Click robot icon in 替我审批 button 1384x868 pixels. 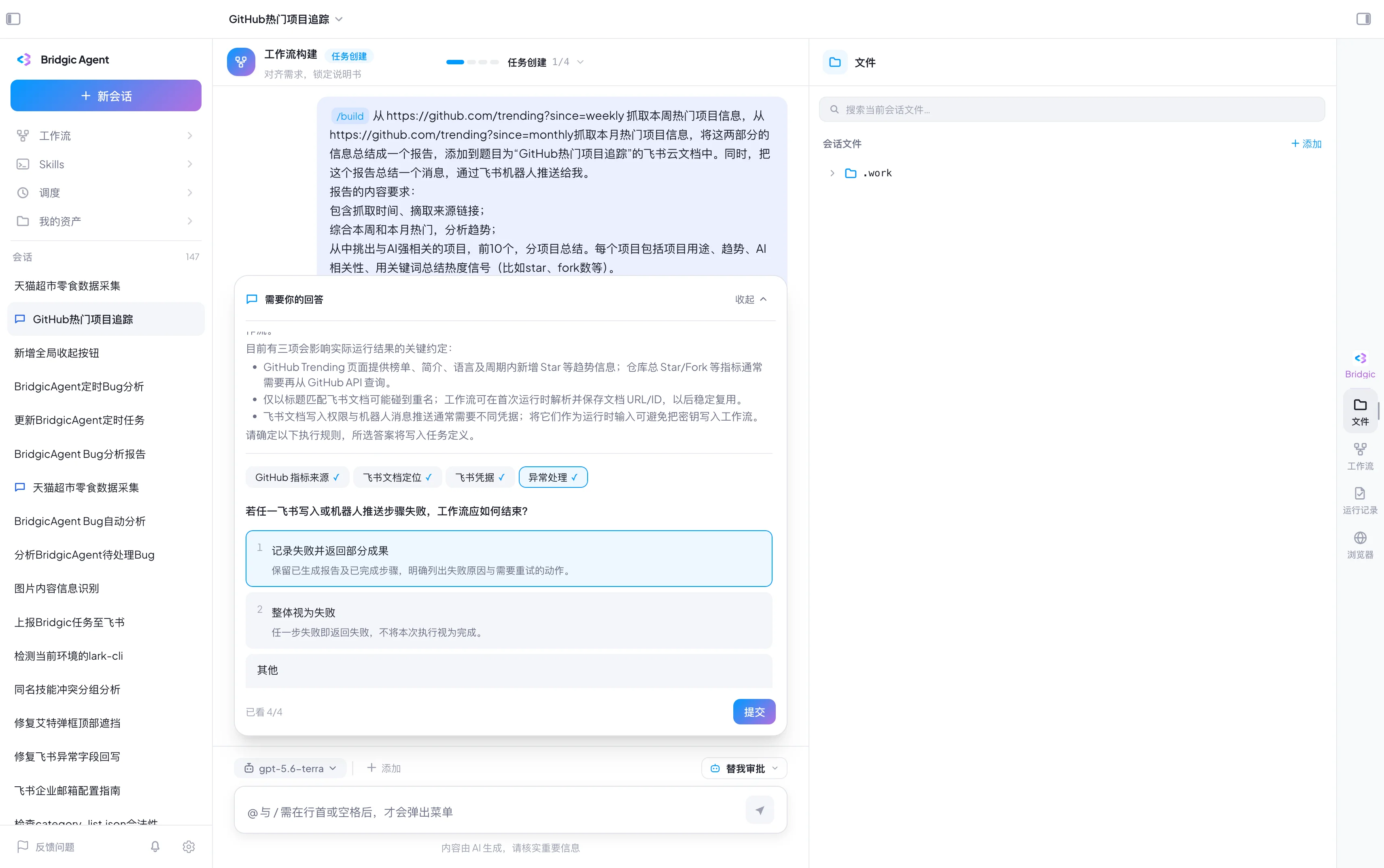point(715,768)
